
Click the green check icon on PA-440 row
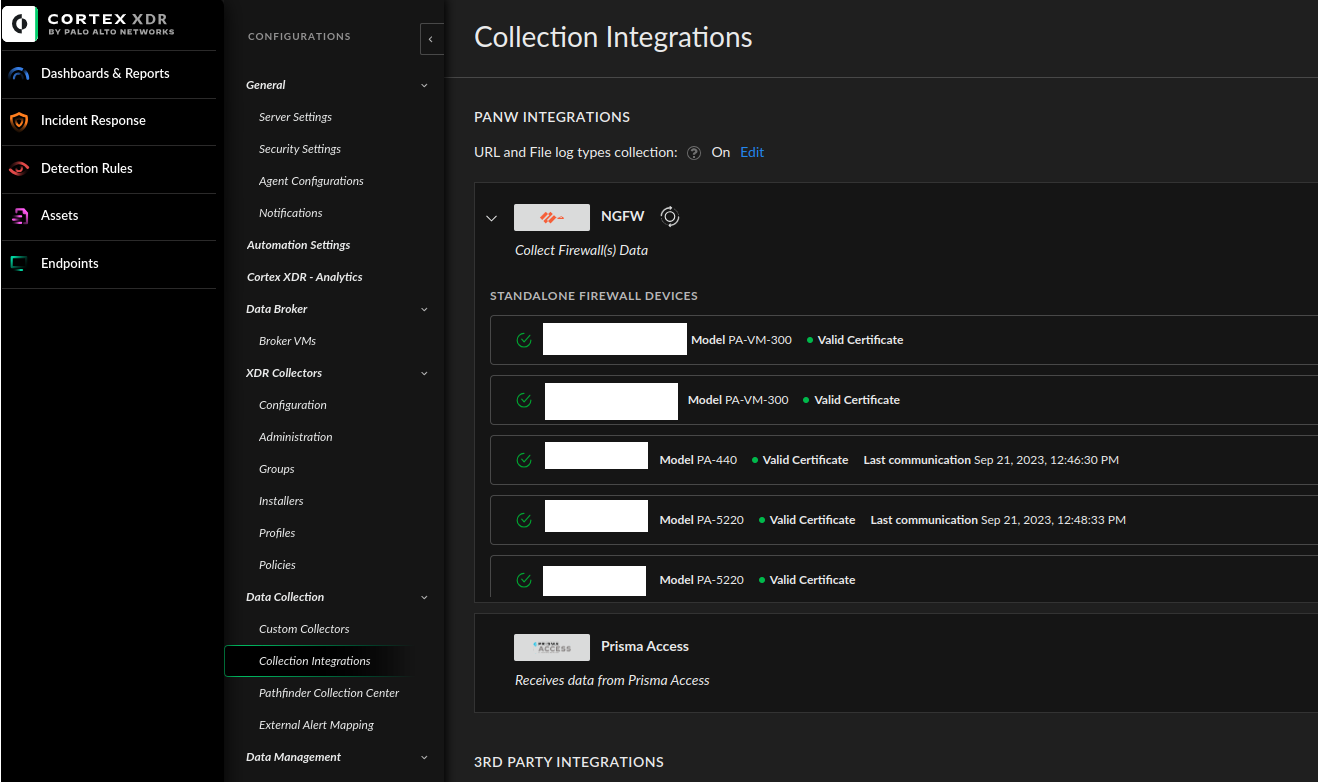[523, 460]
